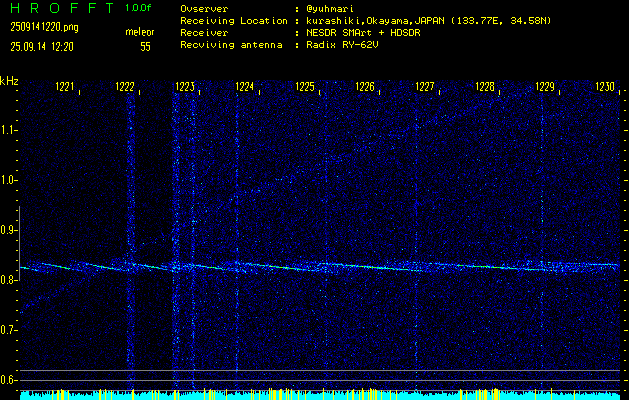The image size is (629, 400).
Task: Click the 1228 time marker
Action: [485, 87]
